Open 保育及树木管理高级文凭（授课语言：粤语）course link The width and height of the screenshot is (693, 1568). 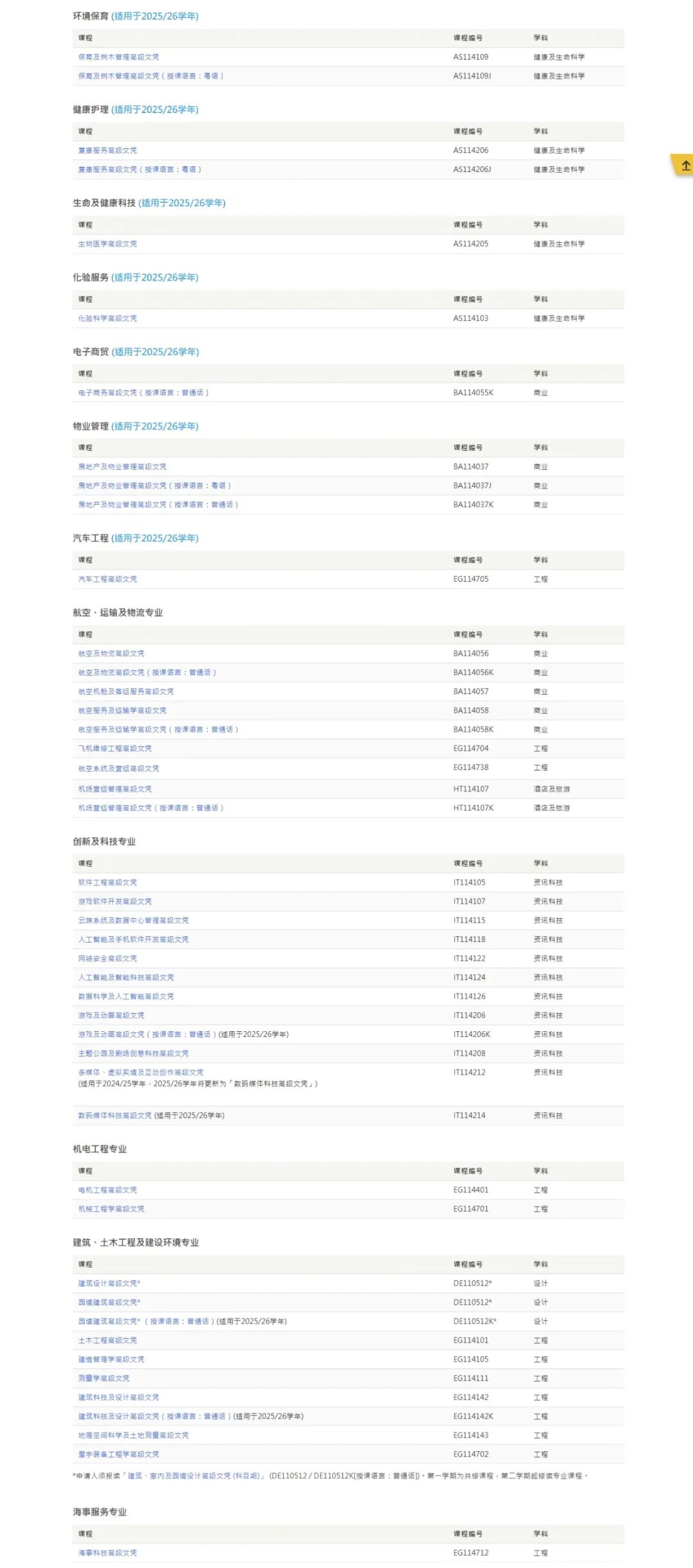click(x=150, y=76)
